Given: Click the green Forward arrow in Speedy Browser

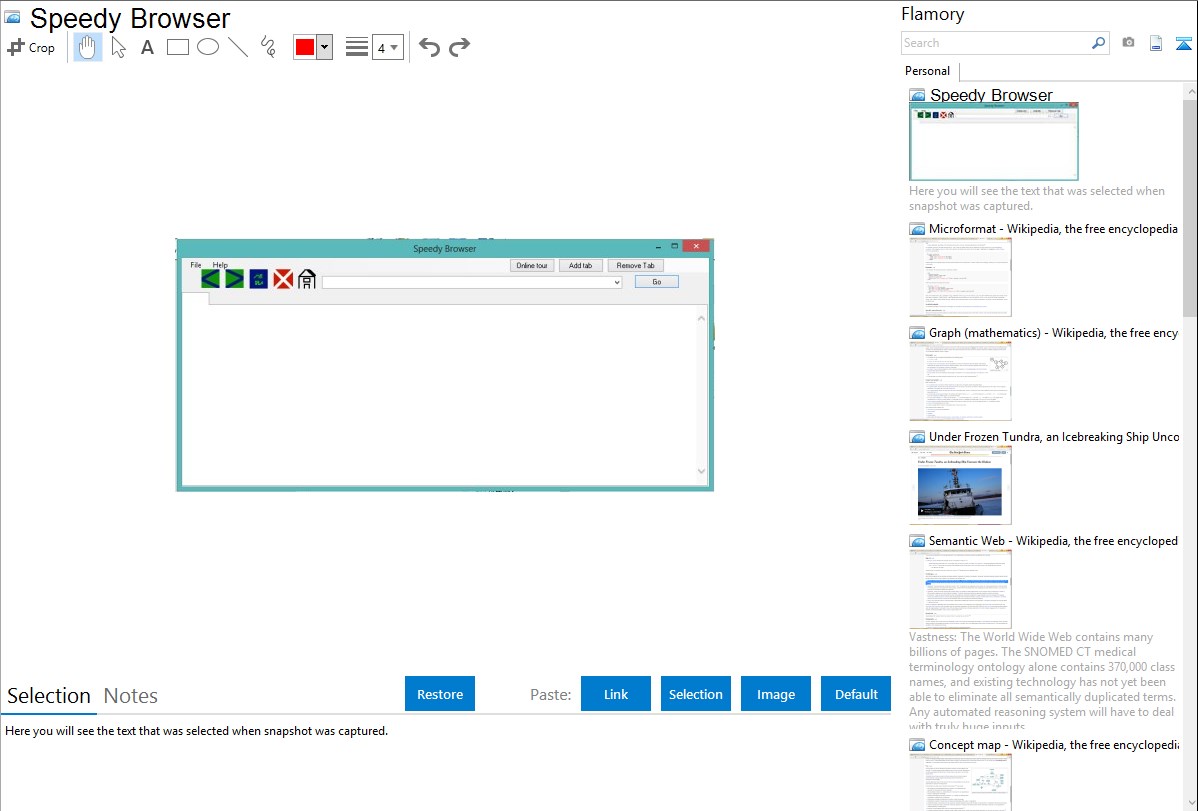Looking at the screenshot, I should point(235,279).
